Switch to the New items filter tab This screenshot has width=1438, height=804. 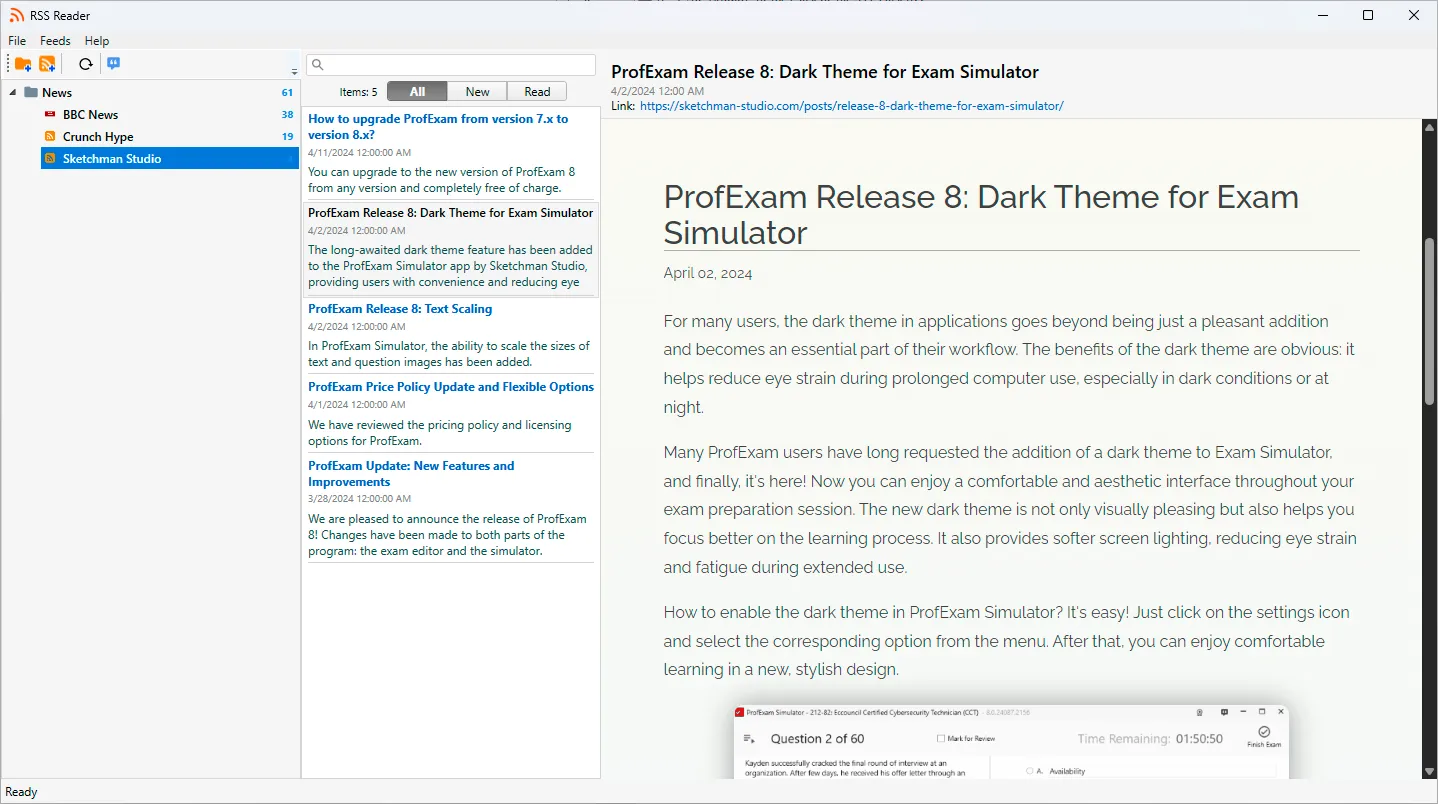pyautogui.click(x=478, y=91)
